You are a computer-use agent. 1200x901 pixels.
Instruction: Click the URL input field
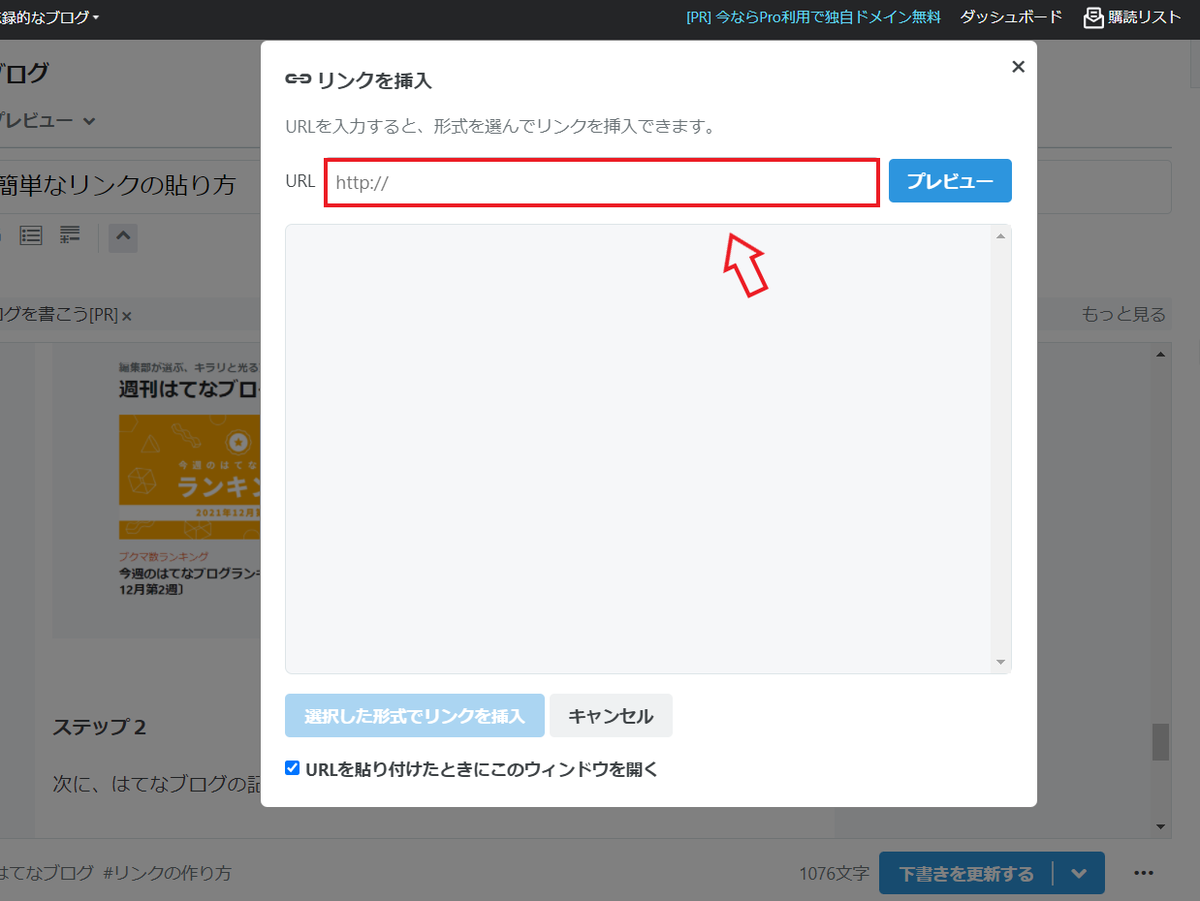click(602, 183)
